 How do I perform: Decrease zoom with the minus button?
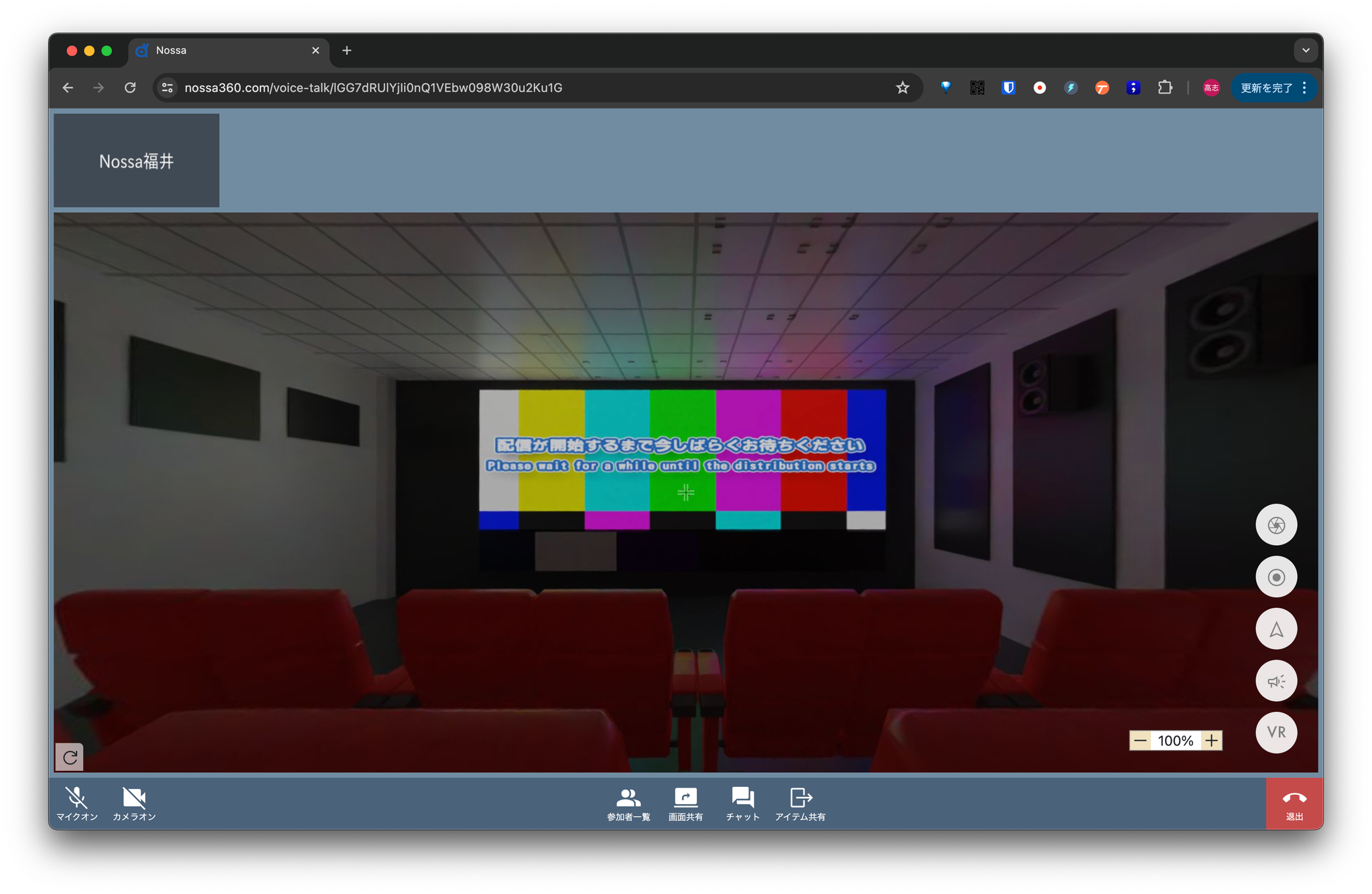pyautogui.click(x=1140, y=741)
